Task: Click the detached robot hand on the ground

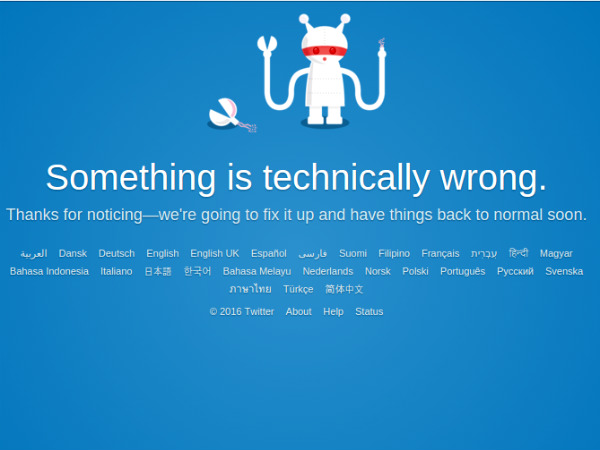Action: click(232, 115)
